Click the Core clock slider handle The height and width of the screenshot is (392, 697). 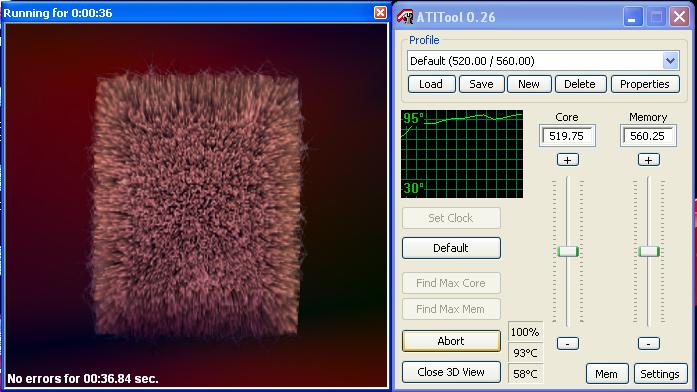tap(568, 252)
